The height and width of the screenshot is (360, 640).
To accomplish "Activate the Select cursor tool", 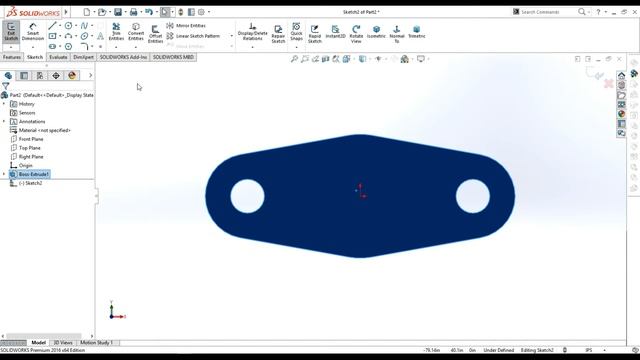I will point(164,12).
